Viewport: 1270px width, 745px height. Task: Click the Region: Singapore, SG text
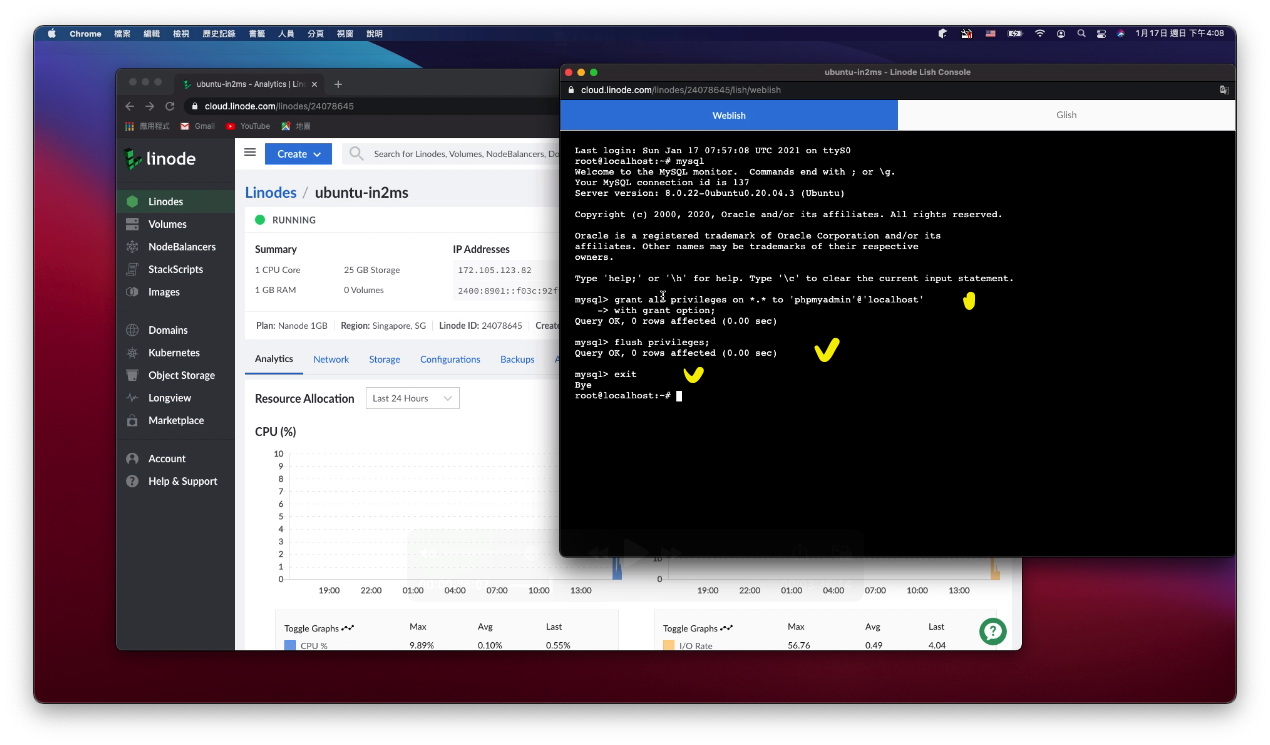point(383,326)
